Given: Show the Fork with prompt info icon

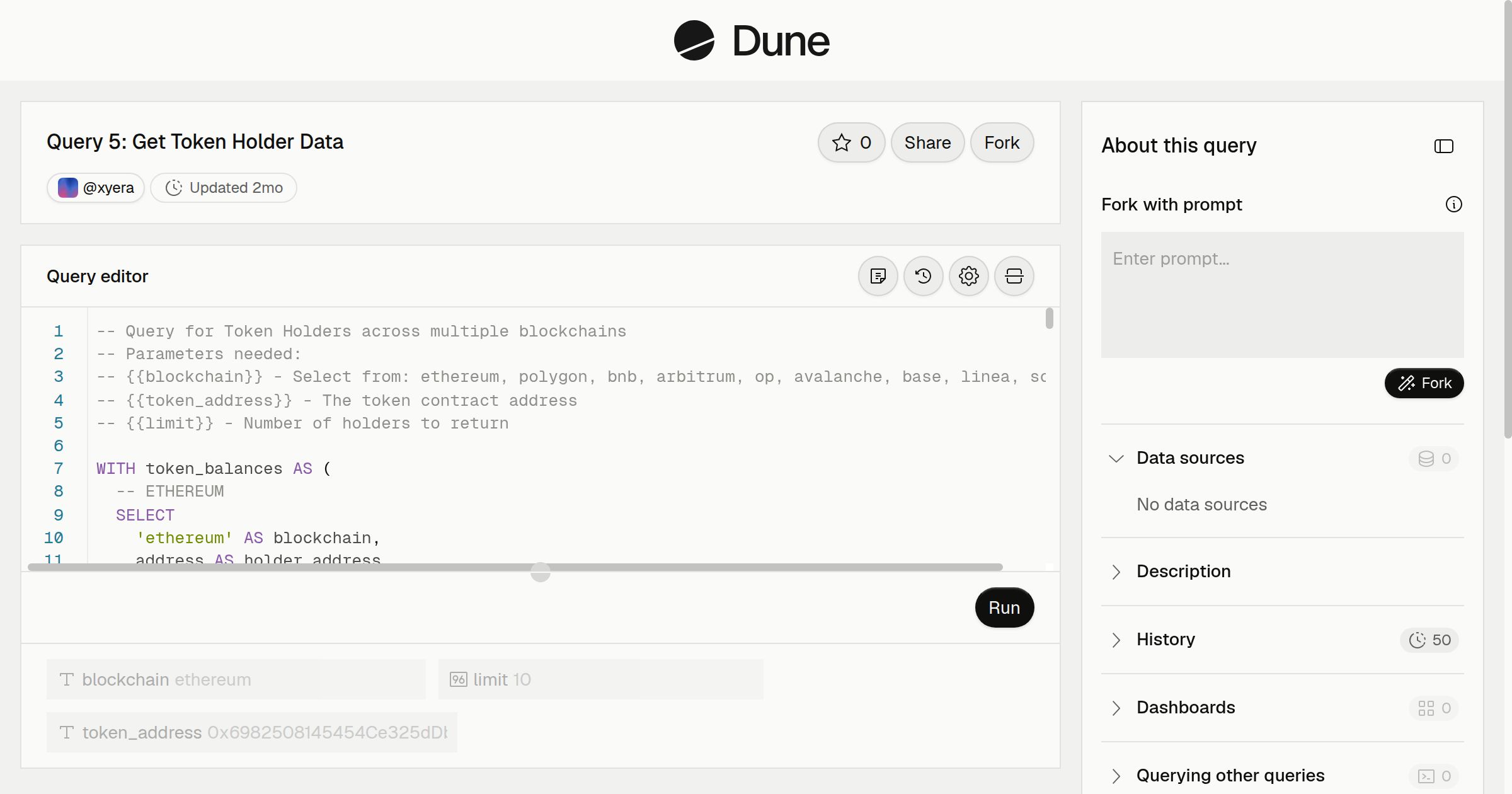Looking at the screenshot, I should 1453,204.
